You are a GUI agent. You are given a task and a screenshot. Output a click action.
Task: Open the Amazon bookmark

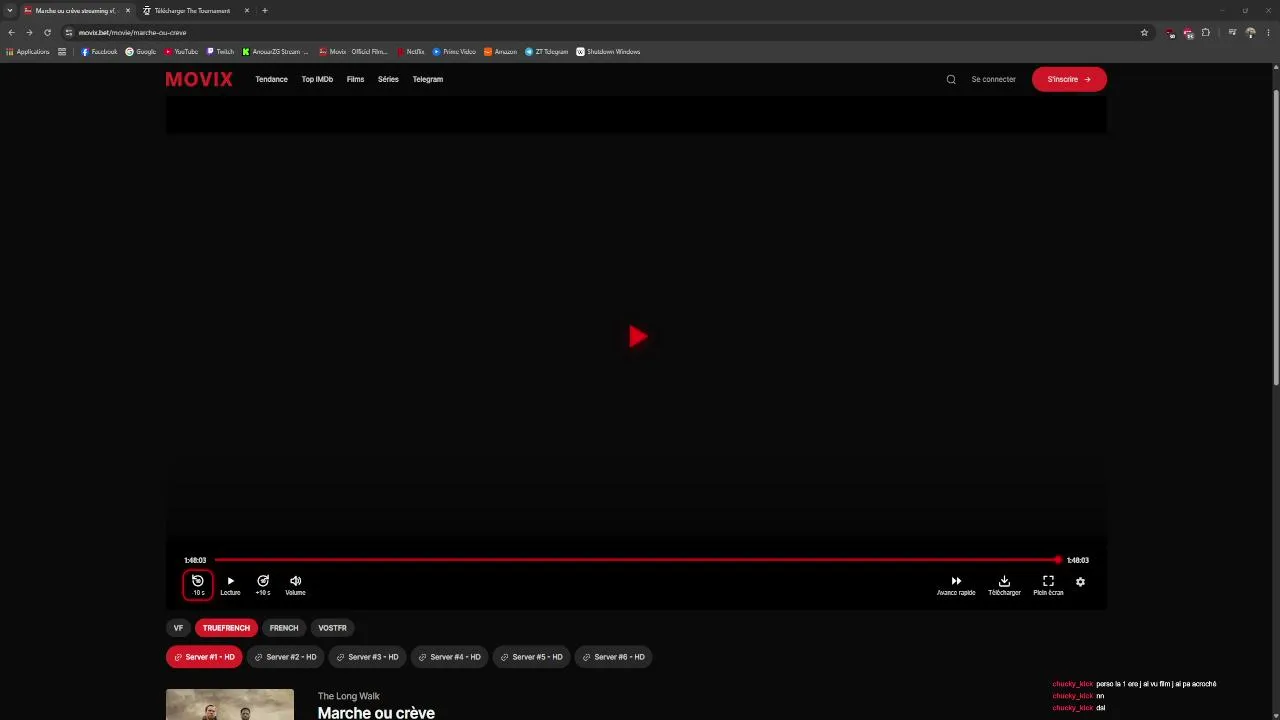[500, 52]
